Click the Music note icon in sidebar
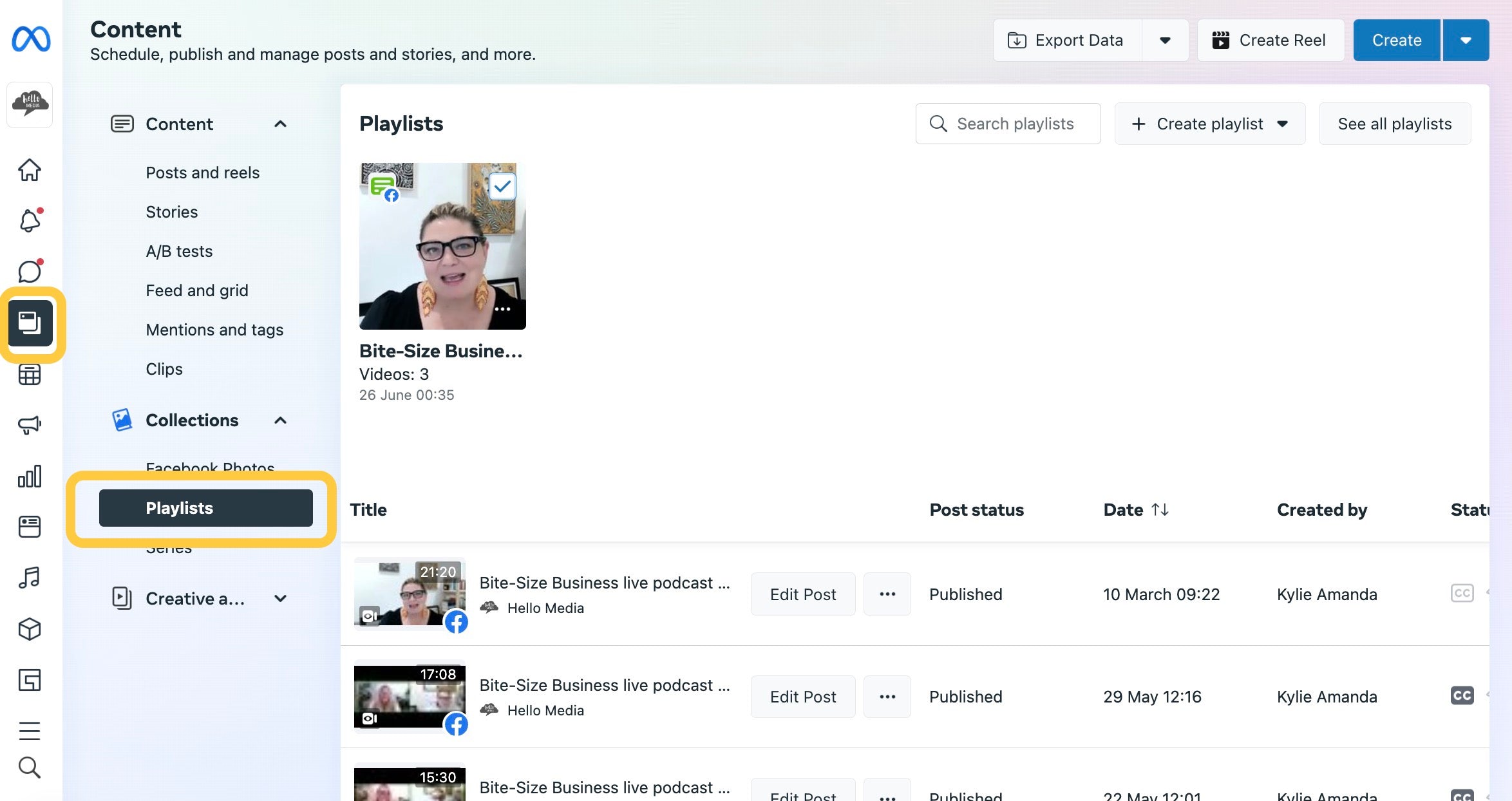Viewport: 1512px width, 801px height. pos(29,577)
